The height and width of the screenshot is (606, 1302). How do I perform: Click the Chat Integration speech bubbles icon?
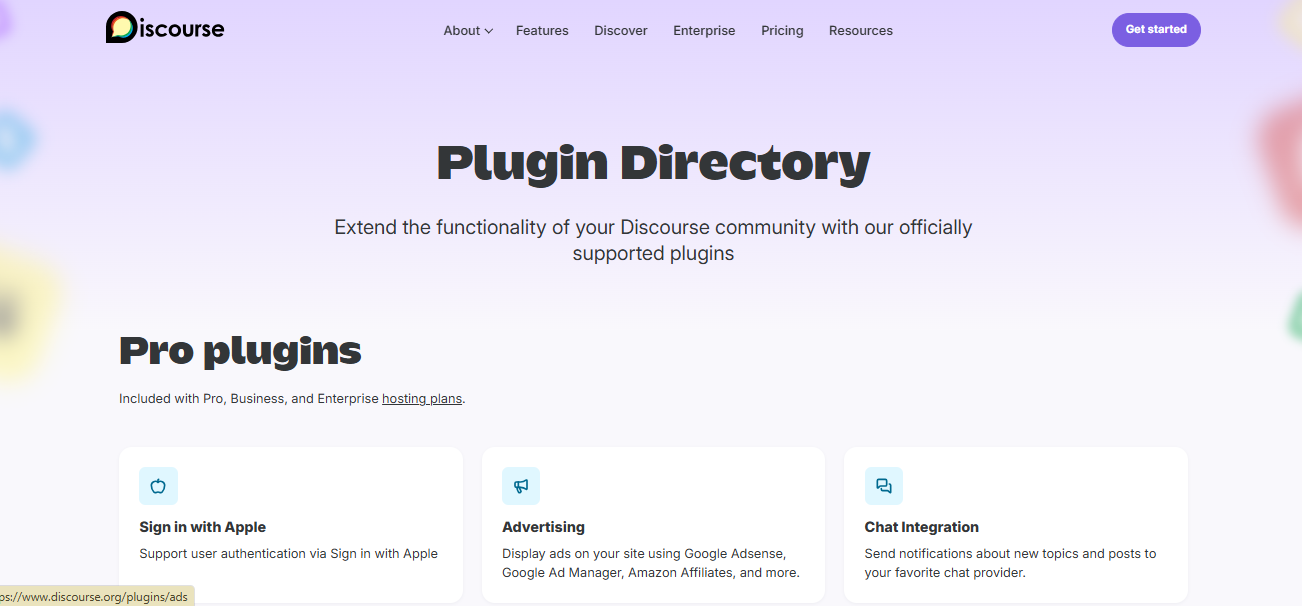coord(884,486)
